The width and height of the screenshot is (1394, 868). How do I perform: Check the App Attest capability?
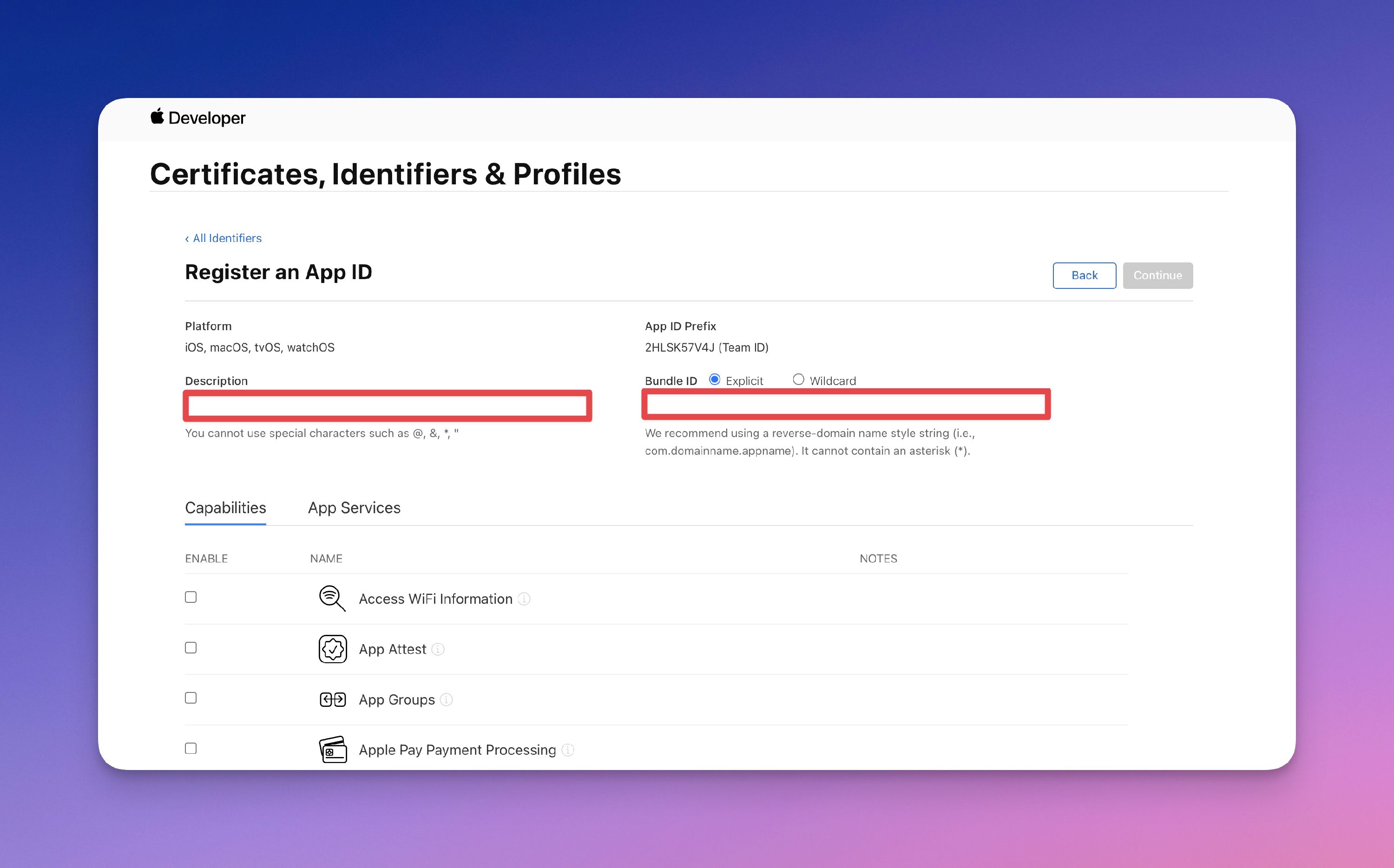[x=191, y=647]
